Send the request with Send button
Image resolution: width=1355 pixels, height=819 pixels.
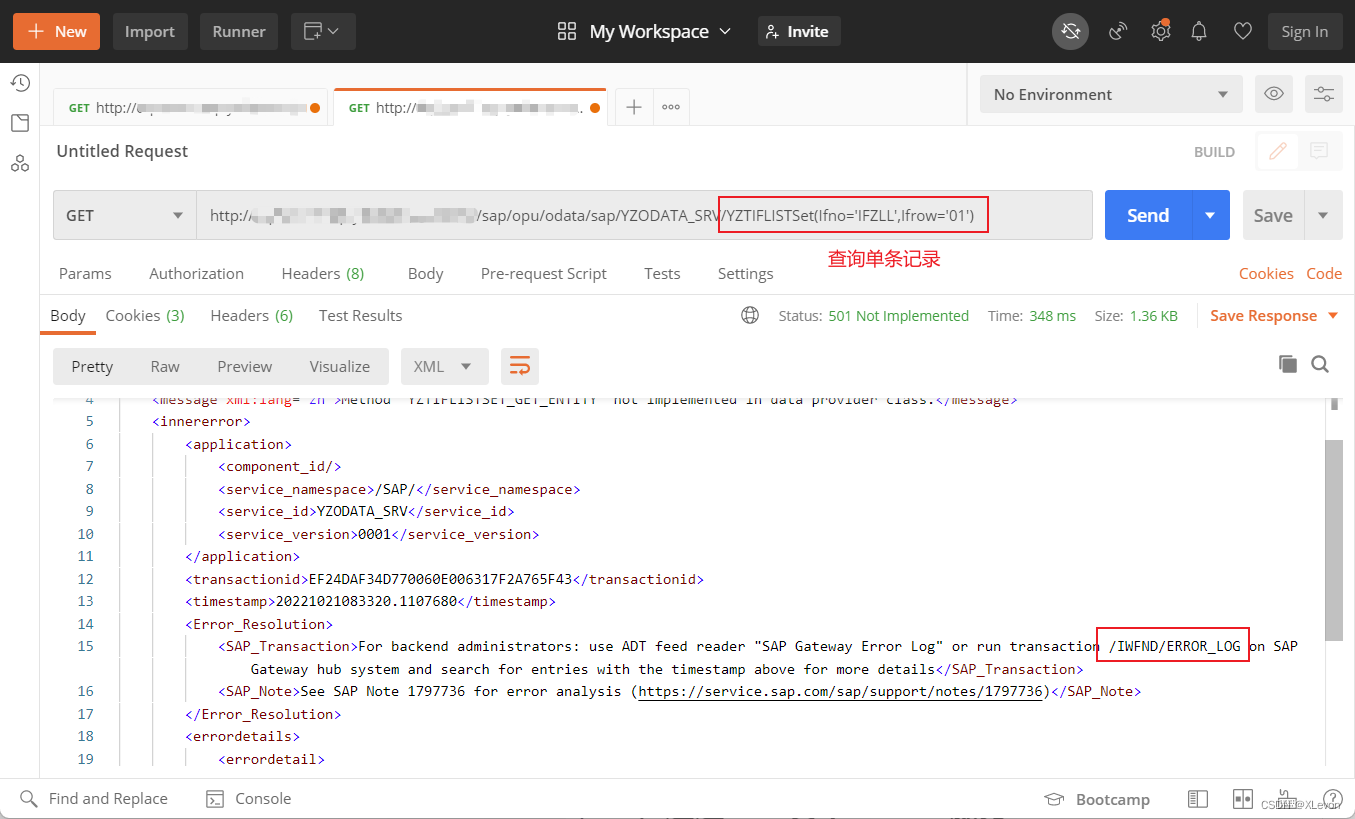click(1148, 215)
